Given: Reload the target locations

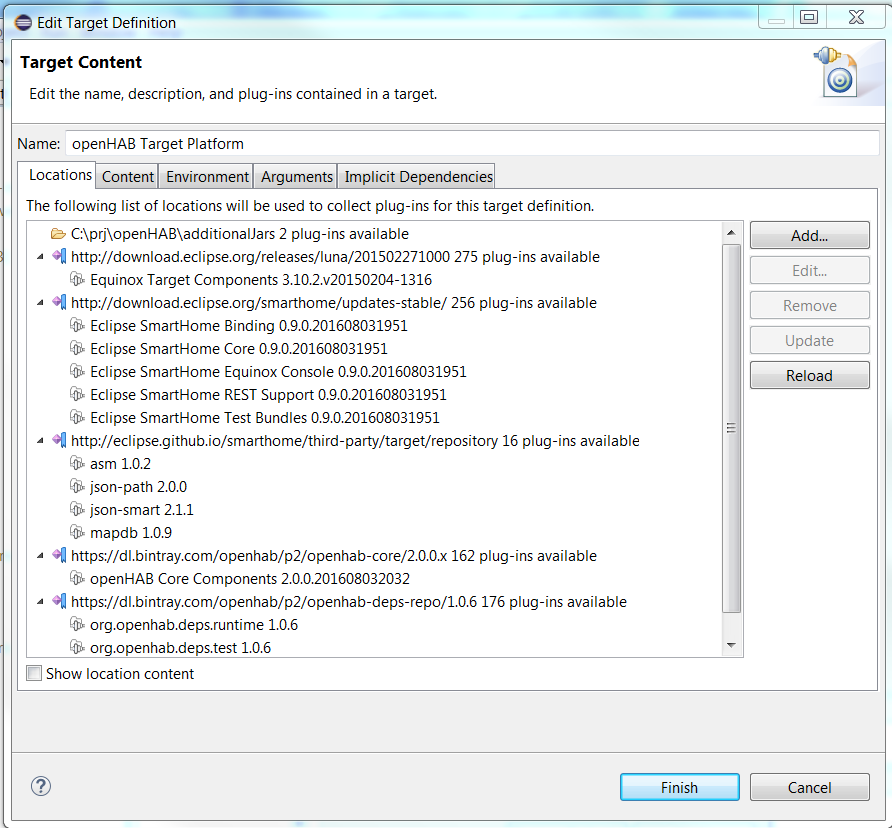Looking at the screenshot, I should 810,376.
